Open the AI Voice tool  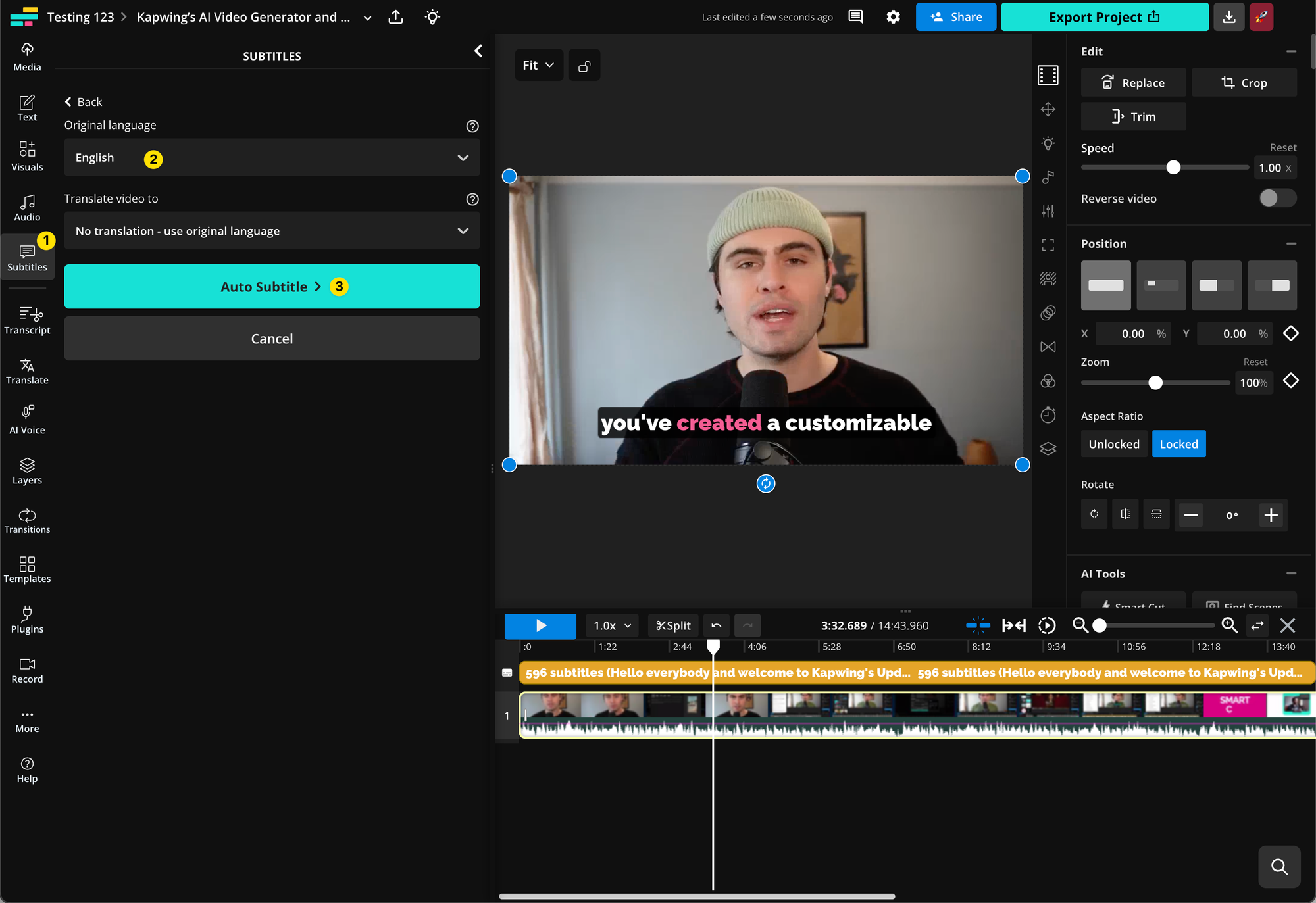(27, 420)
